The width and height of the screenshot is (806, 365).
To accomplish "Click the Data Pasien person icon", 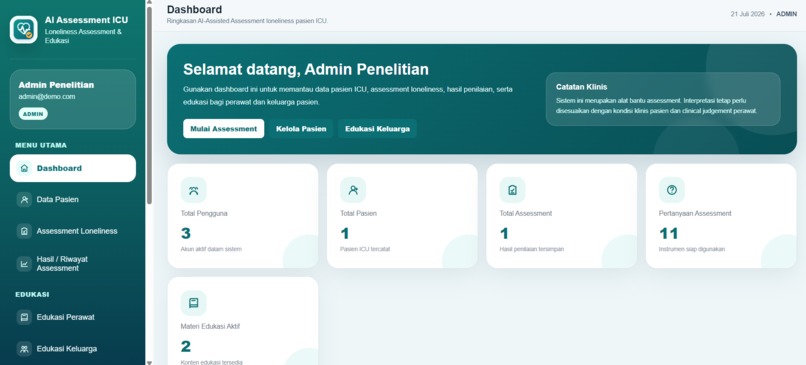I will coord(24,199).
